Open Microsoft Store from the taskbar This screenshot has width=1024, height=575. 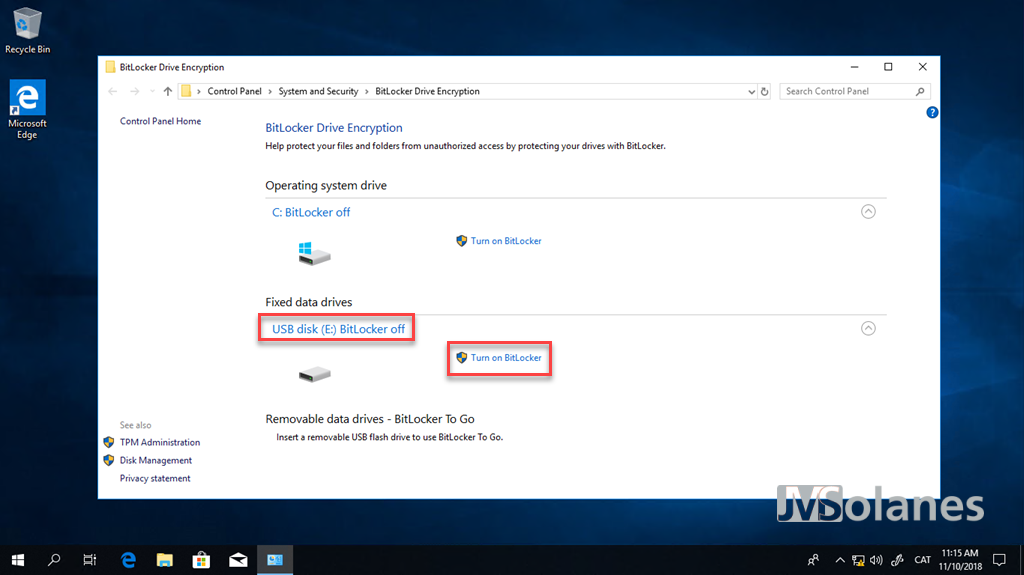(x=201, y=560)
